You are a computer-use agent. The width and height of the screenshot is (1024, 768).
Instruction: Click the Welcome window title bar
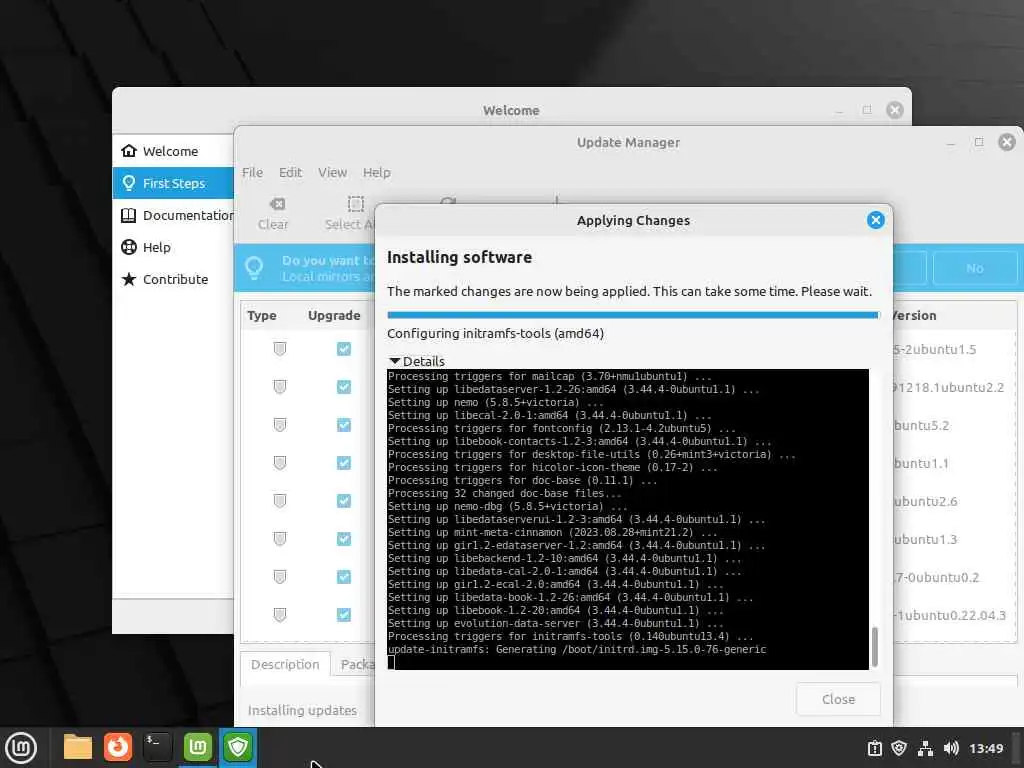(x=511, y=110)
